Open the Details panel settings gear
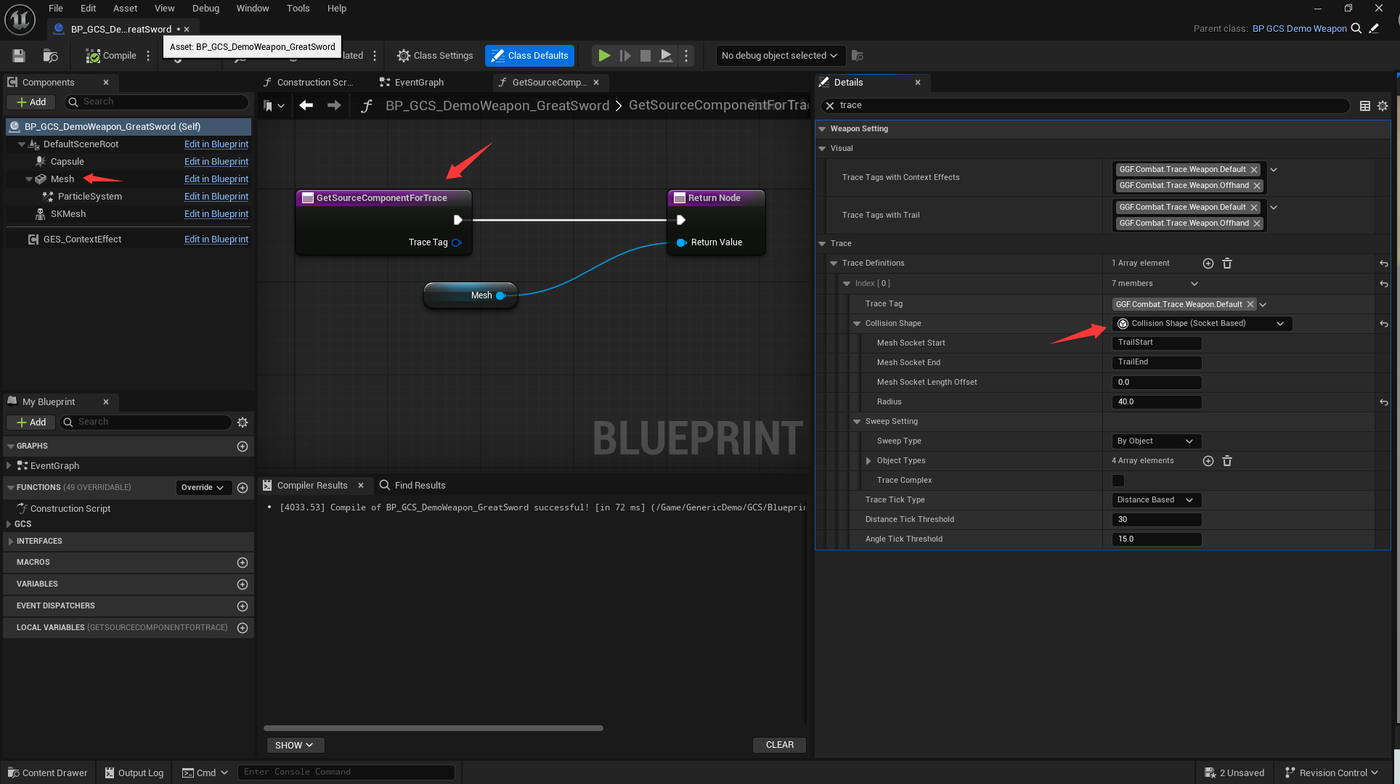This screenshot has height=784, width=1400. 1383,105
